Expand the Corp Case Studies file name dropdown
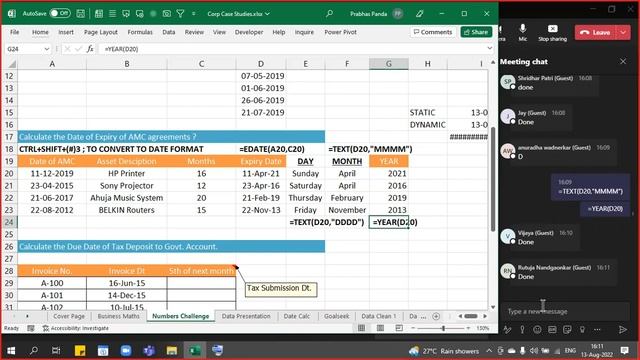 267,14
